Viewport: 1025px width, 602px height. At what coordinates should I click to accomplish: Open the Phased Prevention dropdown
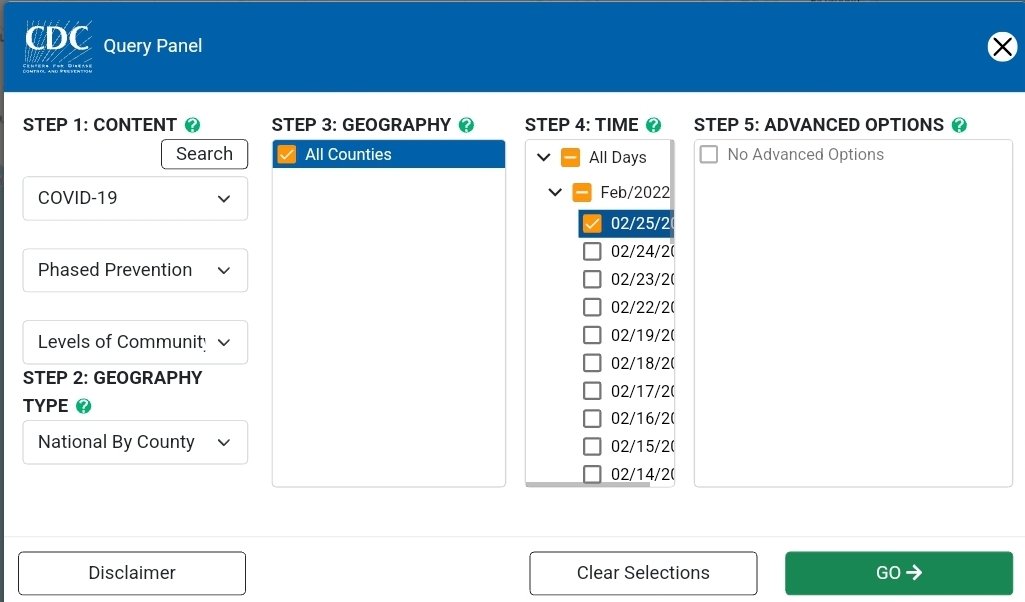pos(135,270)
